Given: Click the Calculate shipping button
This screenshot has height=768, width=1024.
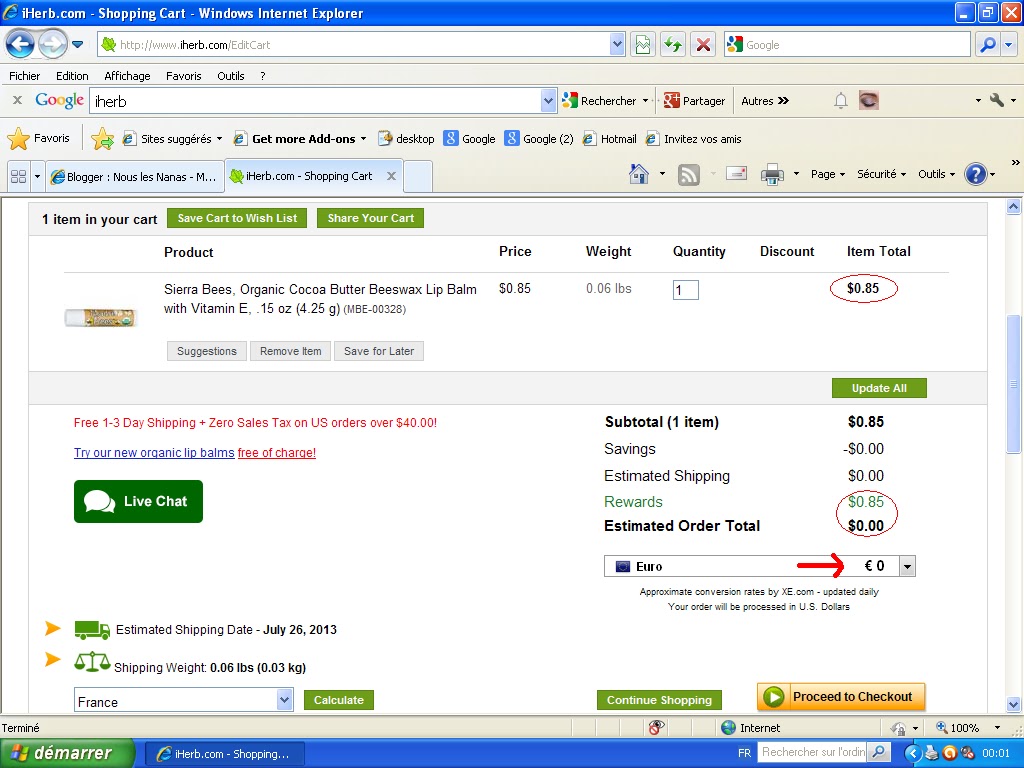Looking at the screenshot, I should 338,700.
